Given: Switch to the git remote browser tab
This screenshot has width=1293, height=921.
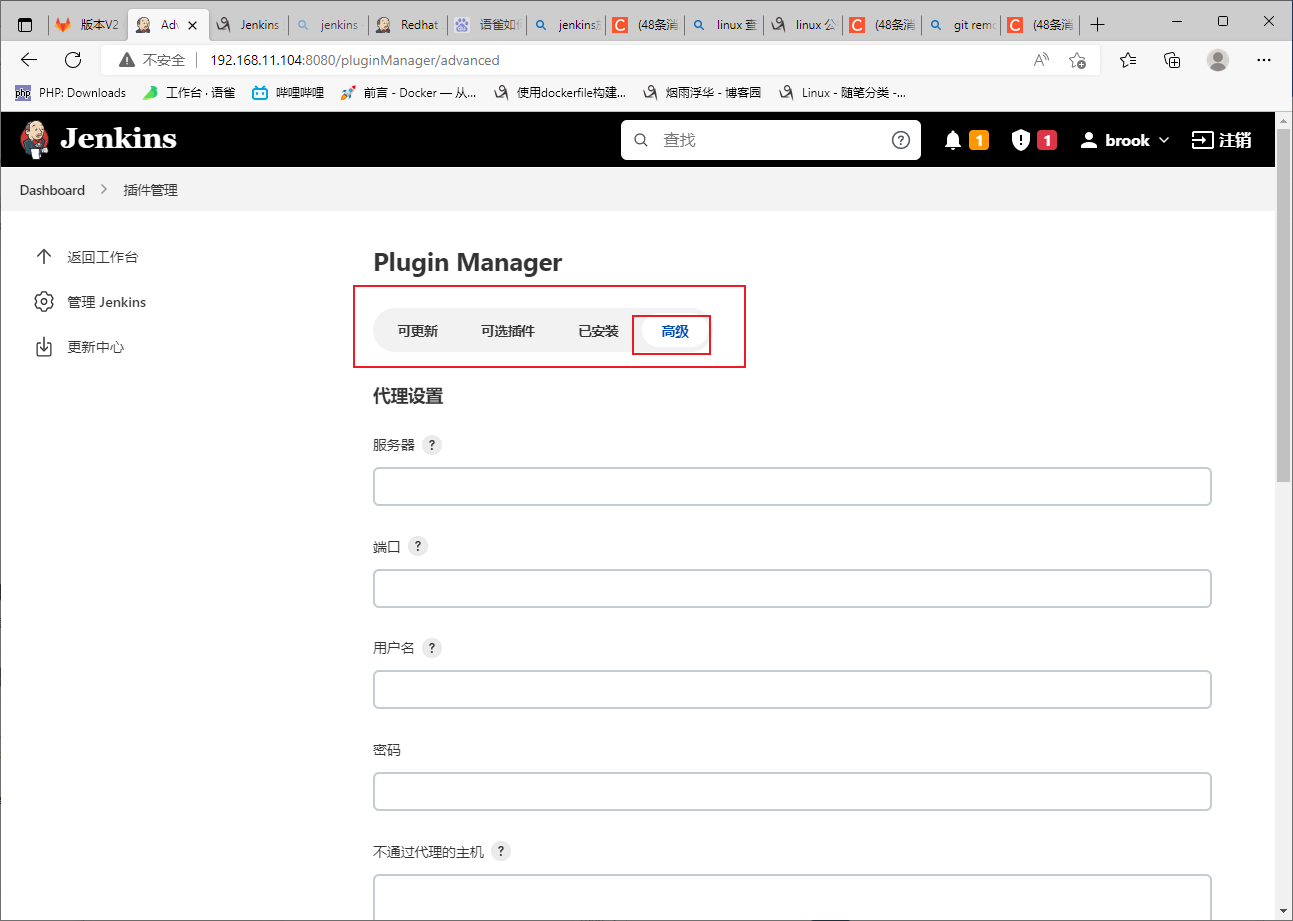Looking at the screenshot, I should point(961,25).
